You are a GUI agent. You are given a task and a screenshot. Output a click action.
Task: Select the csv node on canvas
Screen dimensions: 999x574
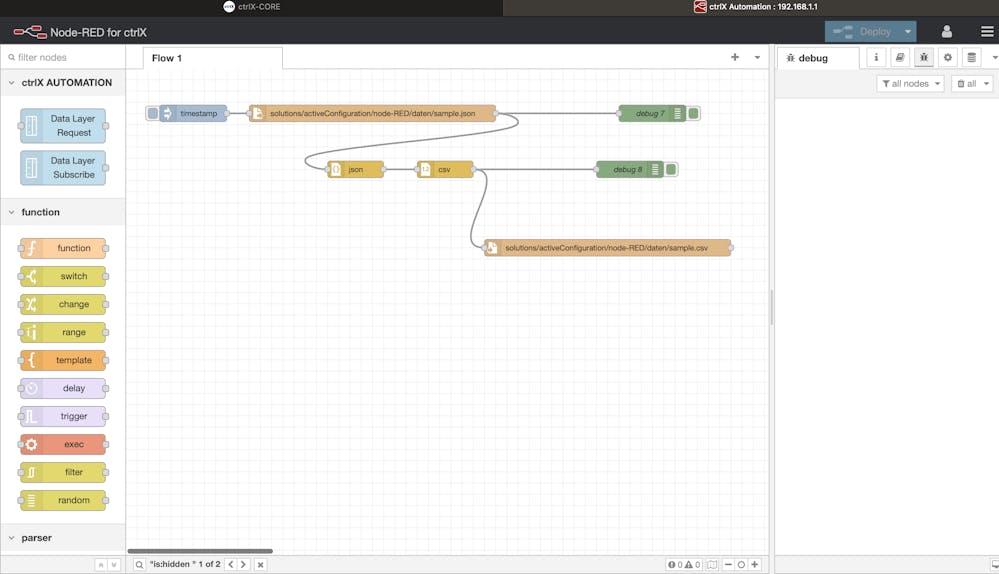tap(445, 169)
